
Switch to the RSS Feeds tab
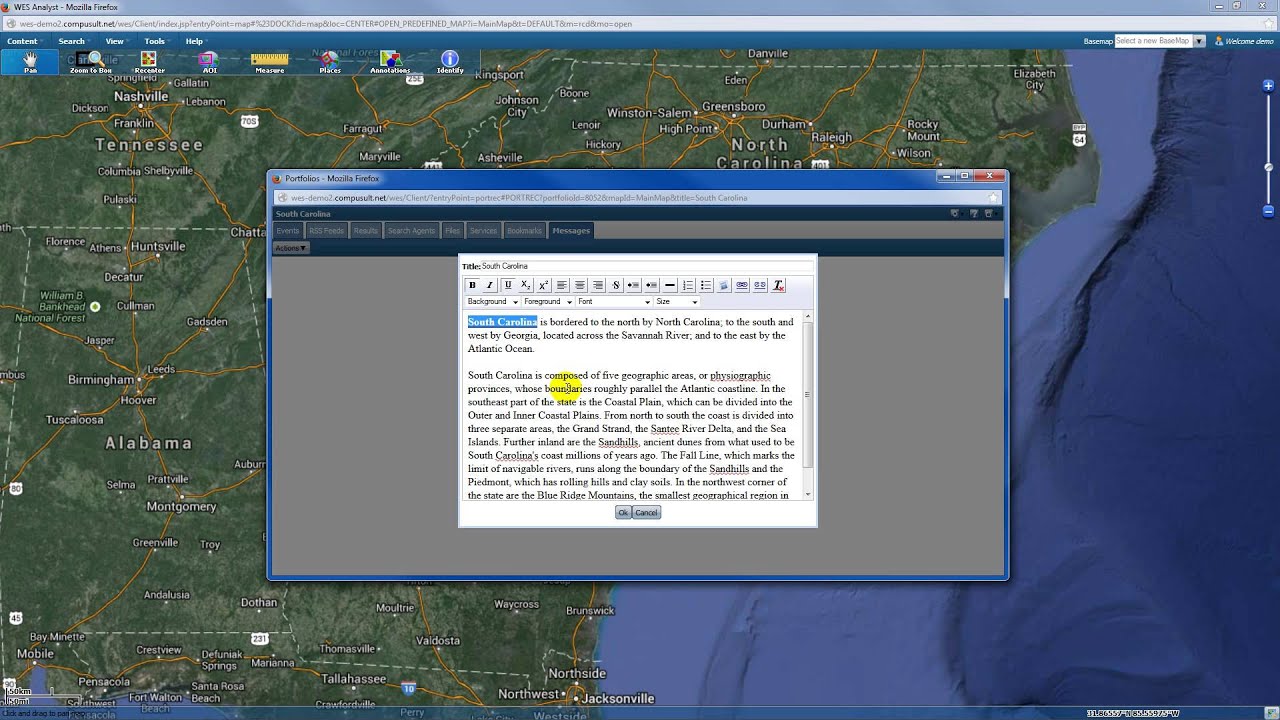tap(326, 231)
